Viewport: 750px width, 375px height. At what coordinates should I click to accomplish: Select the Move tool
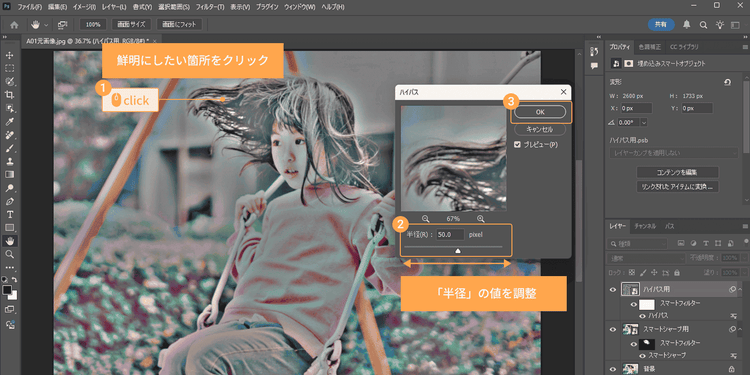click(10, 55)
